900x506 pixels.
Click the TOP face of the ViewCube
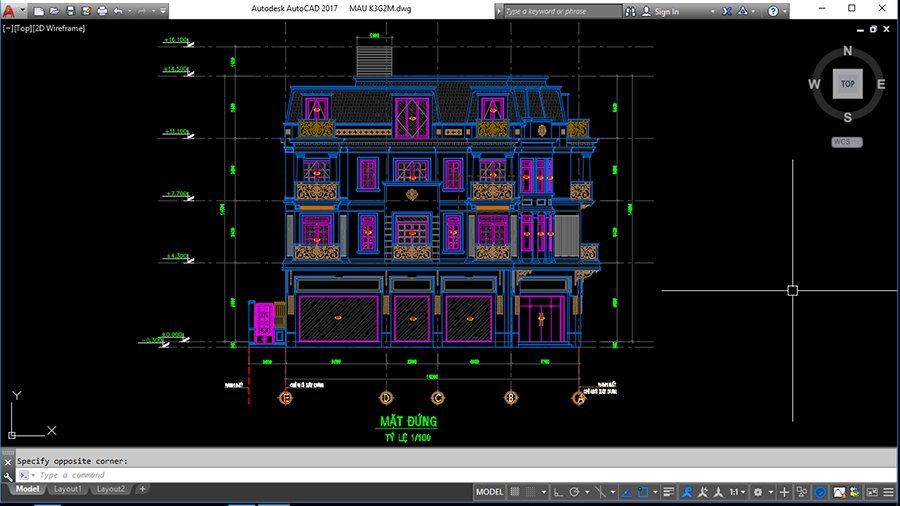point(848,84)
